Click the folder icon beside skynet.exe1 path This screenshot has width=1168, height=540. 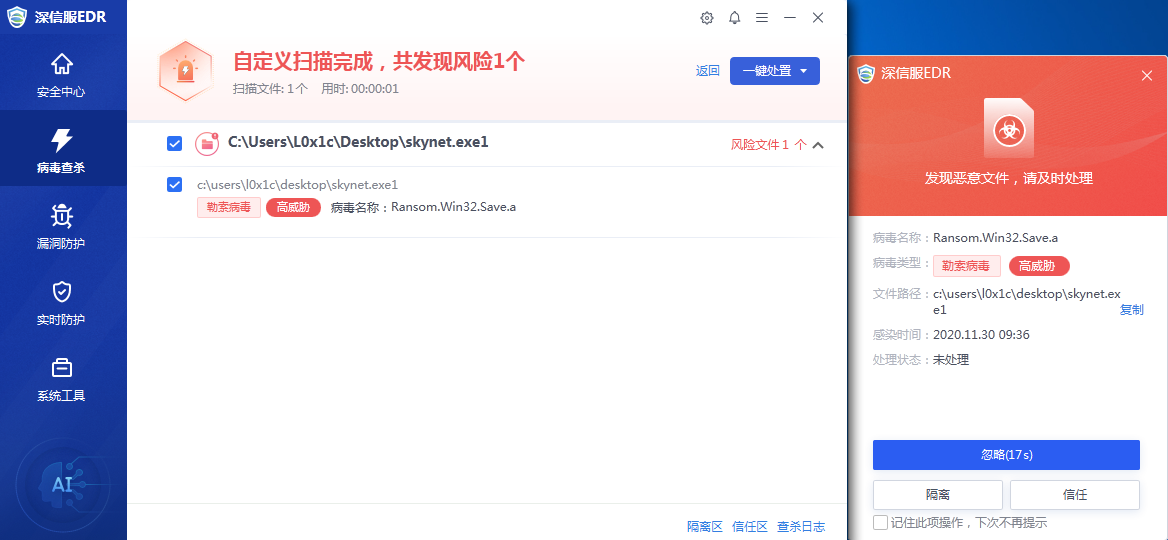[206, 144]
